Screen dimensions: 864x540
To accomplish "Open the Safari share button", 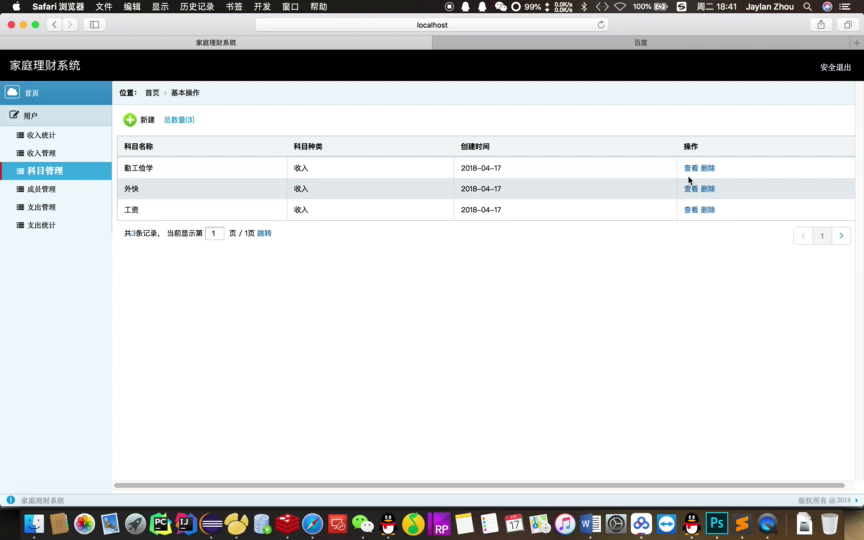I will point(821,24).
